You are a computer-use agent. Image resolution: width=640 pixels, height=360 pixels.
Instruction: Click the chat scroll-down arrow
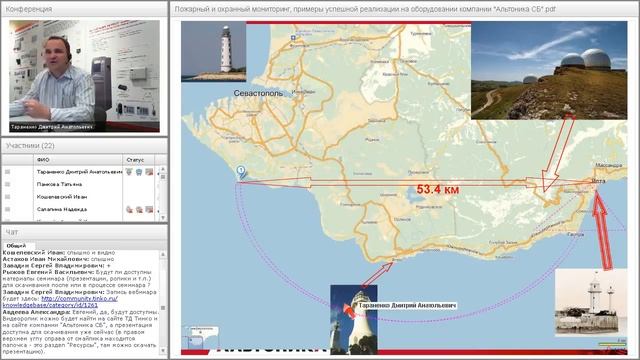[x=163, y=351]
